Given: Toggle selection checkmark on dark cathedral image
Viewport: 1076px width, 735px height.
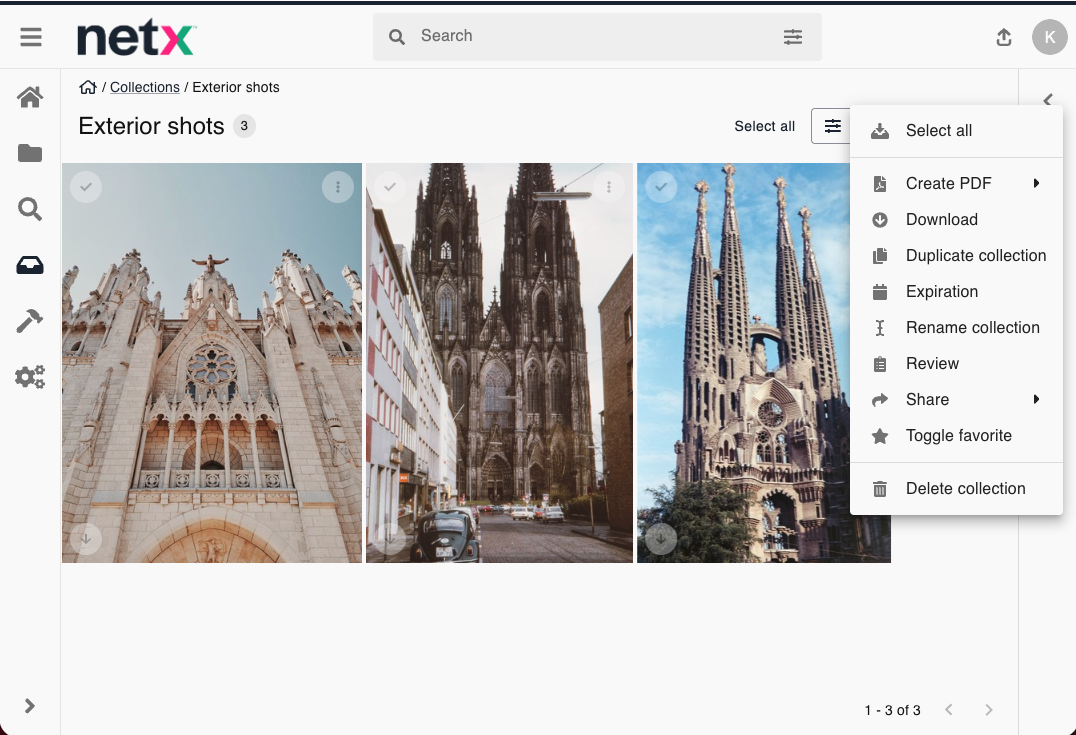Looking at the screenshot, I should pos(390,187).
